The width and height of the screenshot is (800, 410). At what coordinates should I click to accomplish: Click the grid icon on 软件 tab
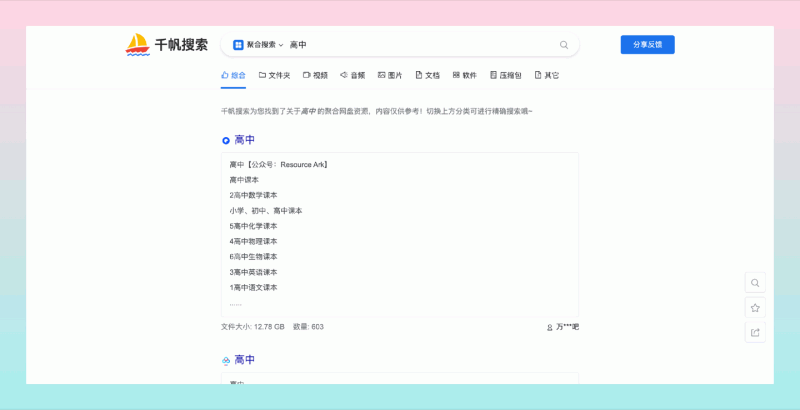(x=456, y=75)
